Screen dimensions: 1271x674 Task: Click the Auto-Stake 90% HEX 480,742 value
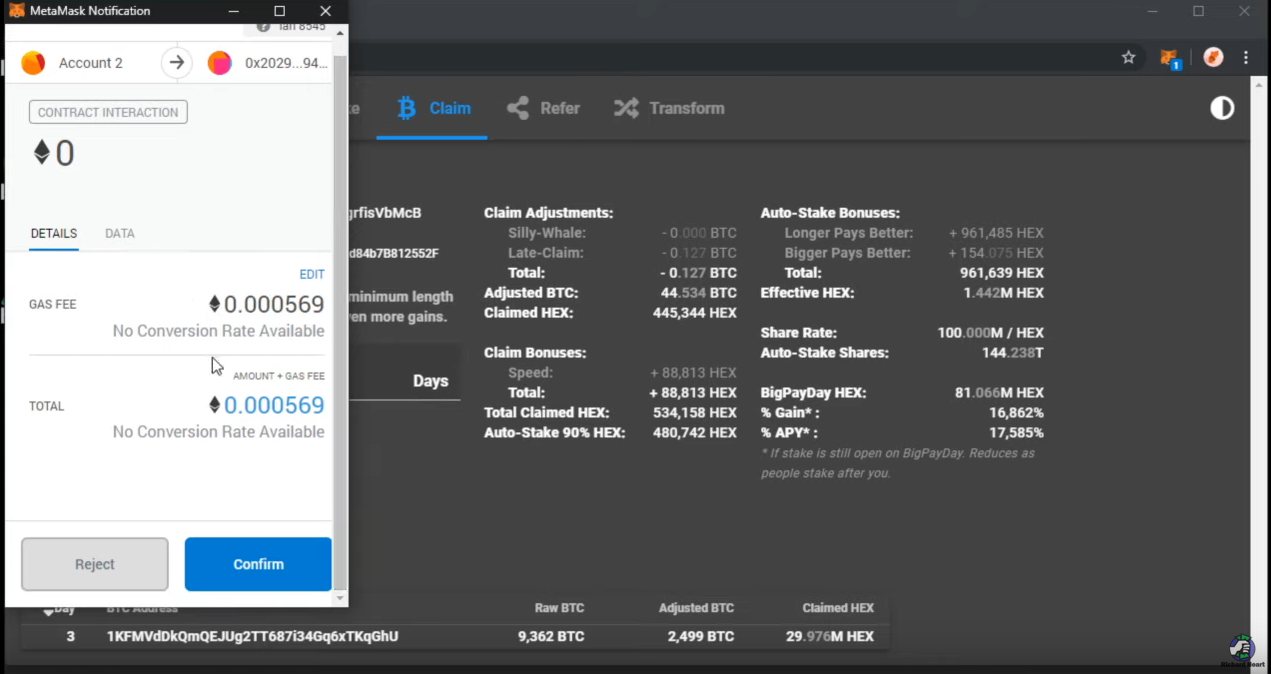coord(693,433)
